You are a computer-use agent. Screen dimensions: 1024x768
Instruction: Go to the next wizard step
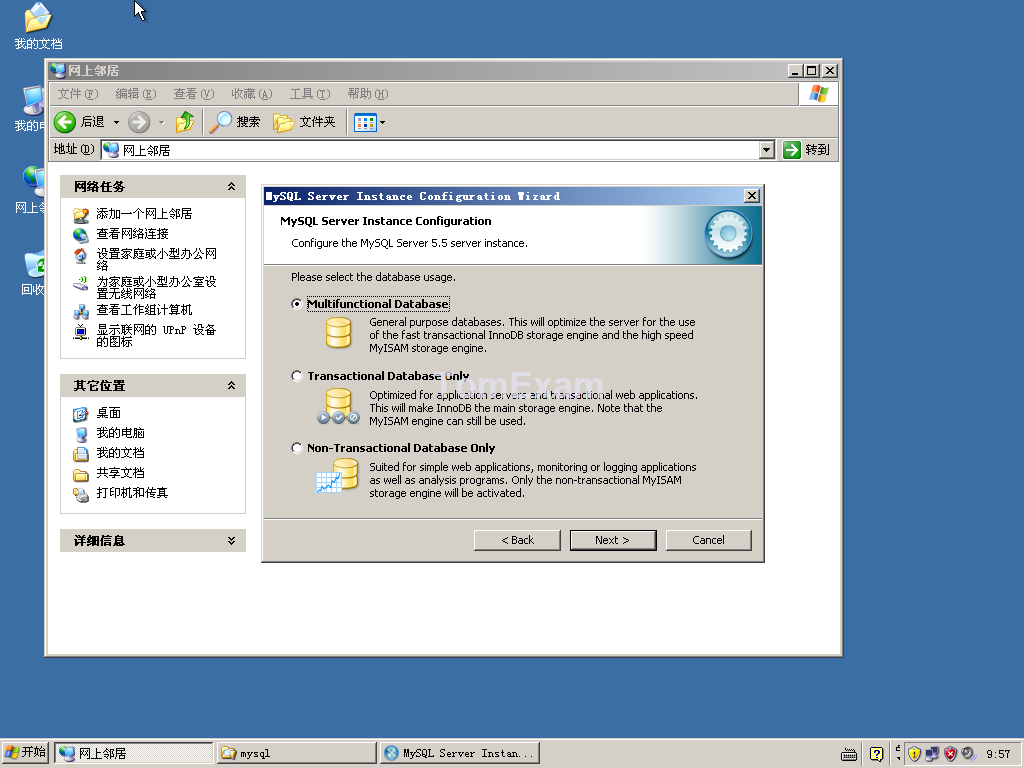click(x=613, y=540)
